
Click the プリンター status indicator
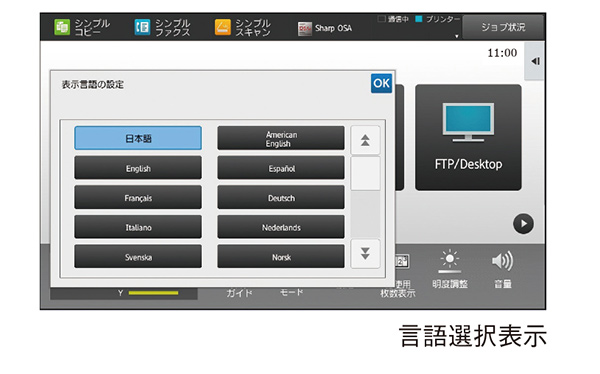[x=438, y=19]
